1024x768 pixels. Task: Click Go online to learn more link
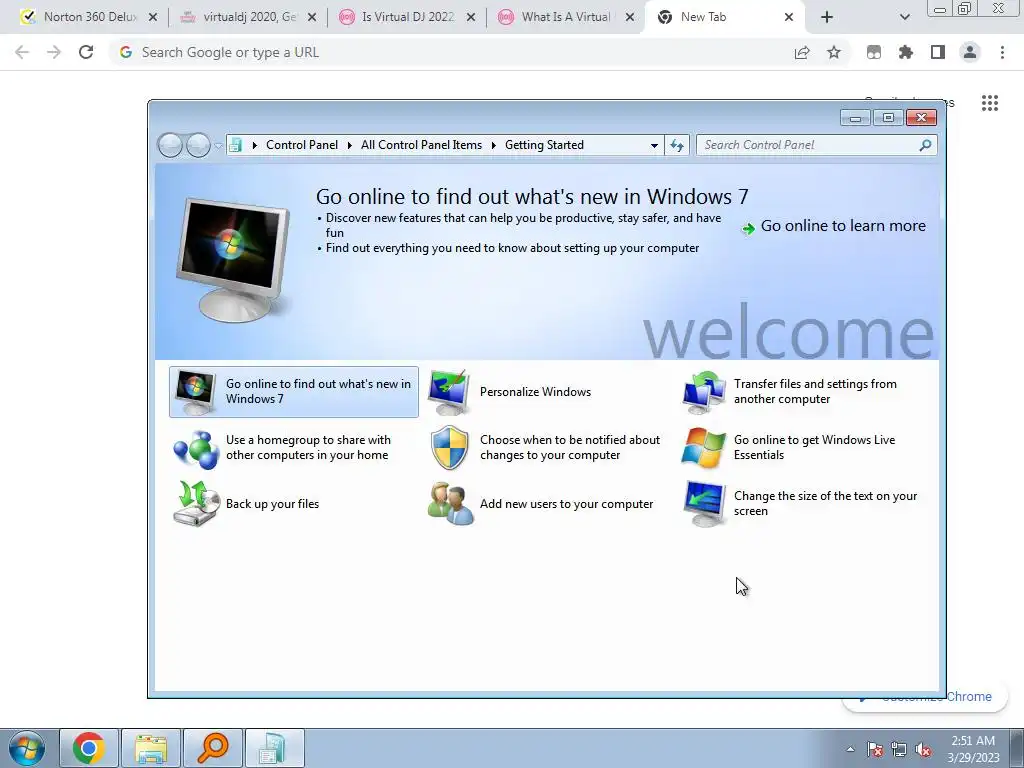843,226
